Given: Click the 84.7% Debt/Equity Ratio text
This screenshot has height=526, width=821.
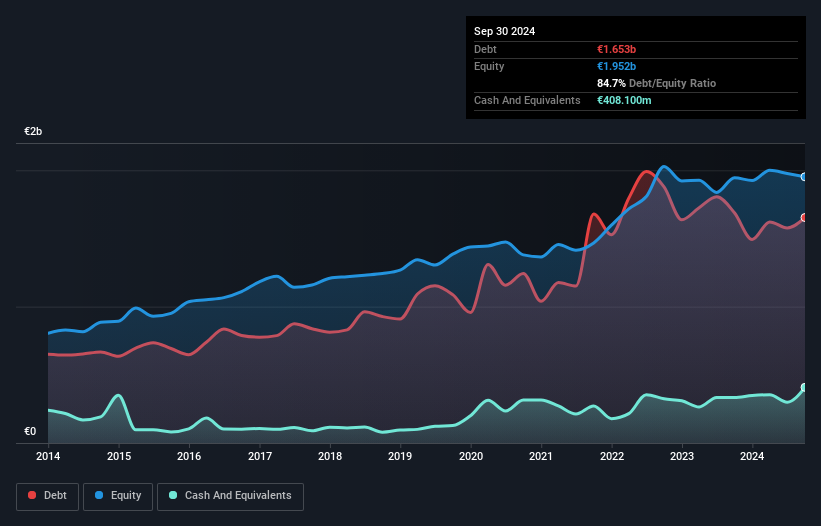Looking at the screenshot, I should tap(657, 83).
